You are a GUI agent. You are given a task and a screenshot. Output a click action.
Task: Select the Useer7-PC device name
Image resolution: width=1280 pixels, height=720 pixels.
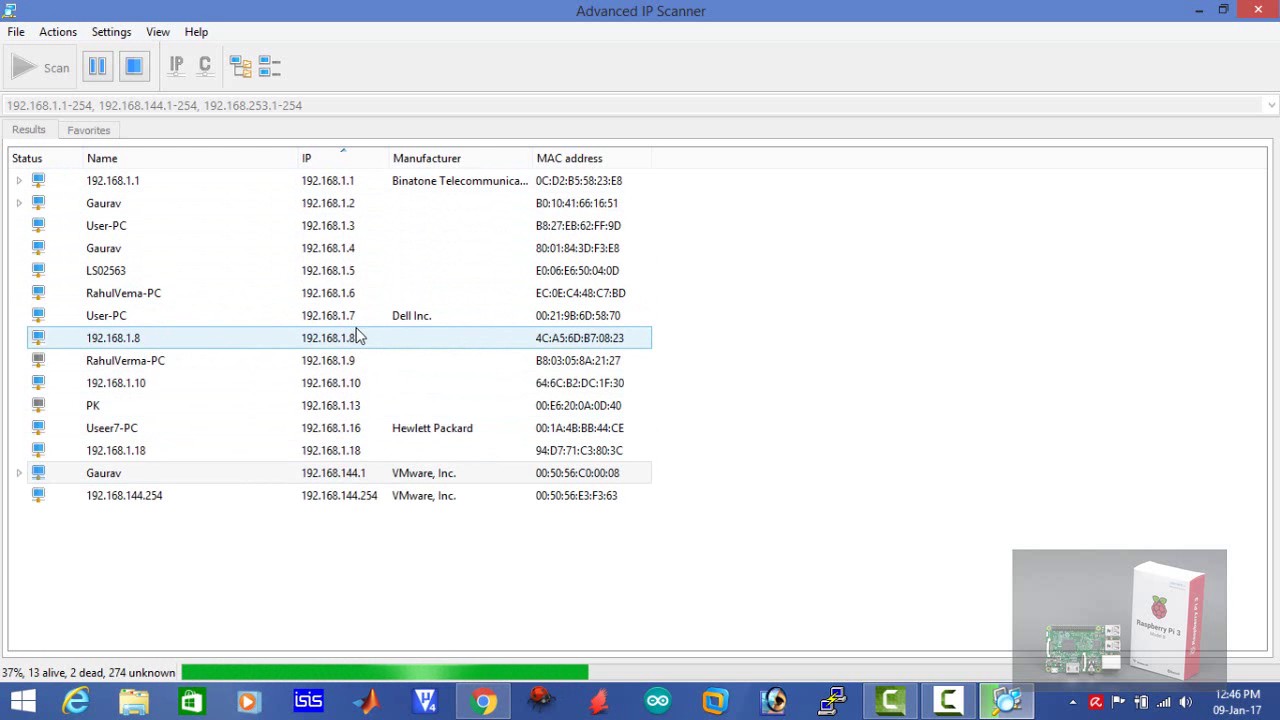click(112, 428)
